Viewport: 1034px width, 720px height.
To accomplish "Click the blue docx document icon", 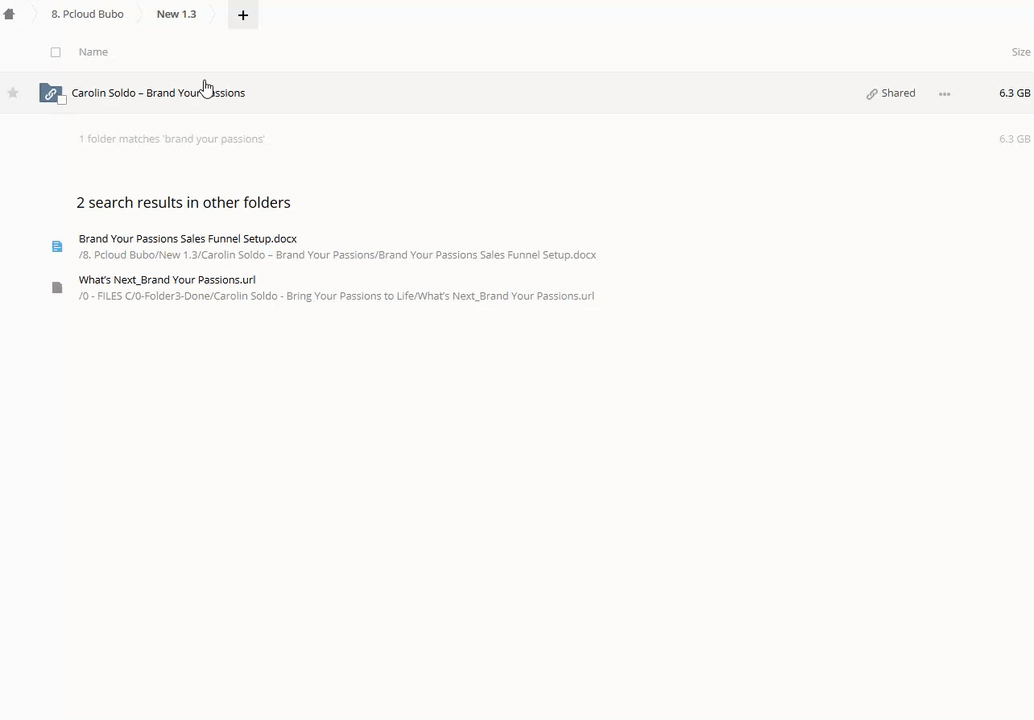I will pos(57,246).
